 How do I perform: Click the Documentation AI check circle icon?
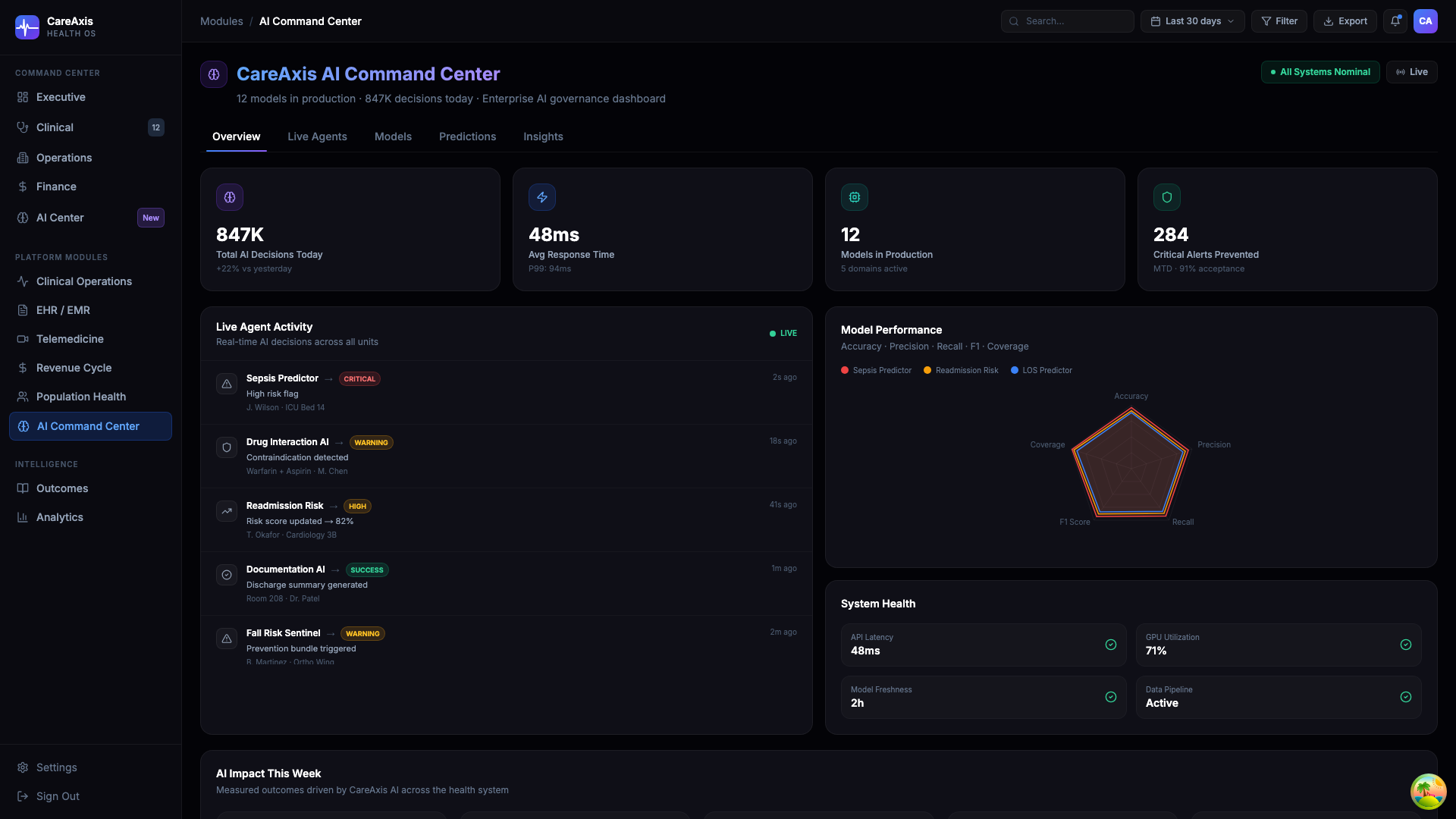(x=227, y=575)
